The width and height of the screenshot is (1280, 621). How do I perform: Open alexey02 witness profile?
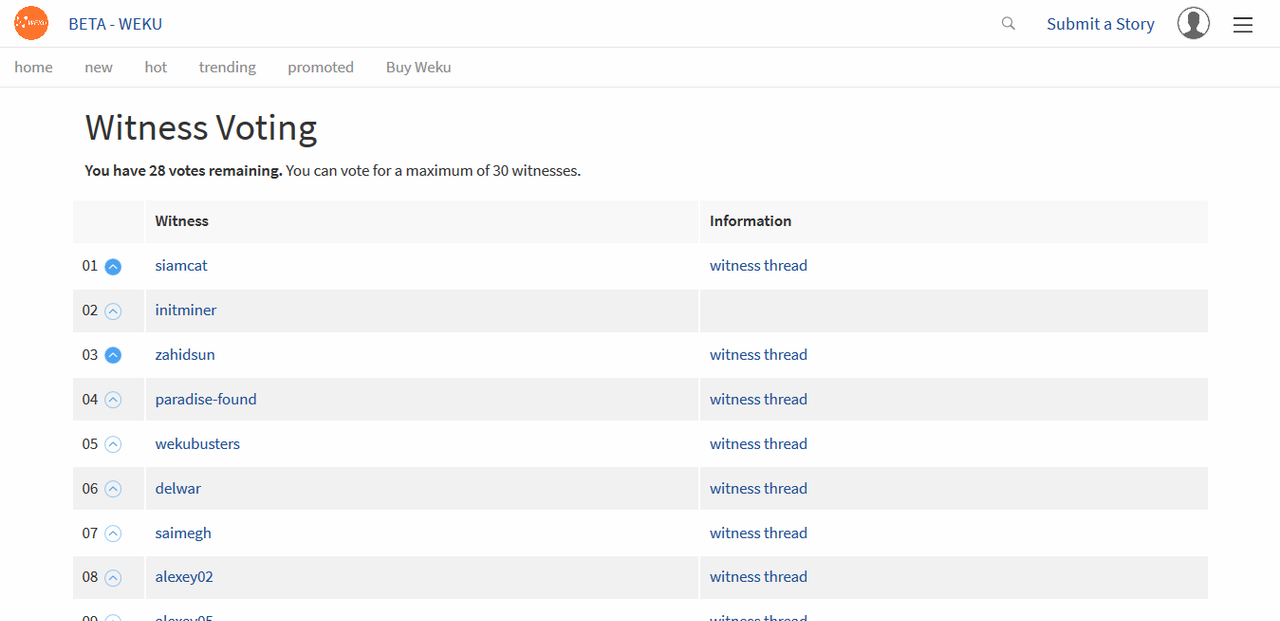point(184,577)
